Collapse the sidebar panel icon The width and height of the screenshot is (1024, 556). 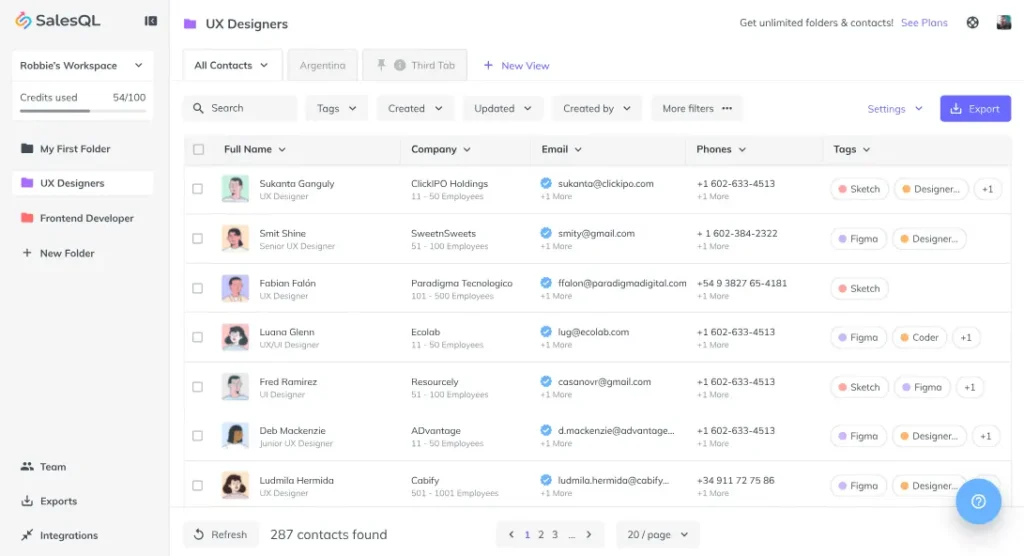151,21
